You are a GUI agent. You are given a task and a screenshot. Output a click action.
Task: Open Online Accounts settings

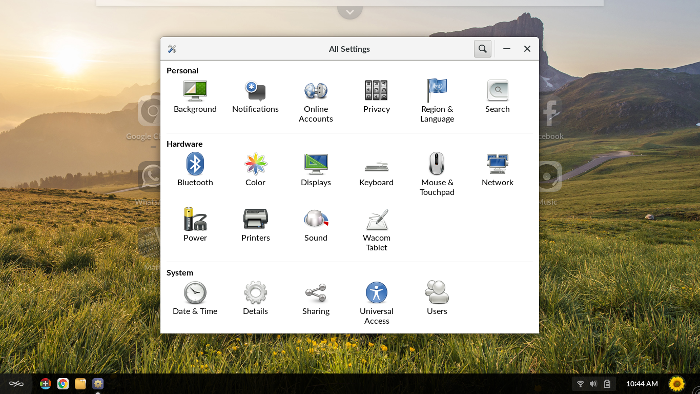coord(316,102)
